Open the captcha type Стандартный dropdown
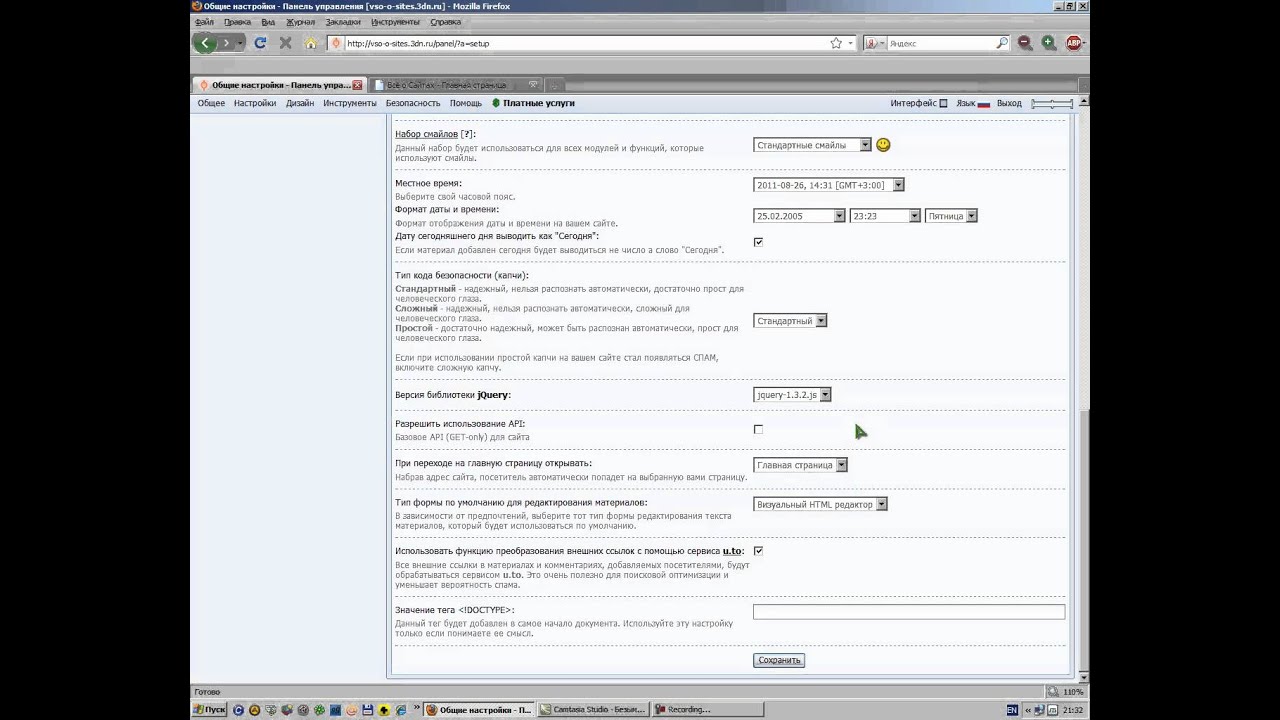This screenshot has width=1280, height=720. (790, 321)
